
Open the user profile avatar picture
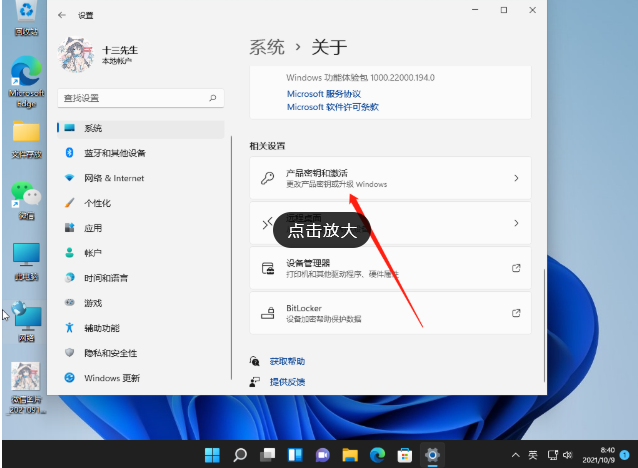pos(76,55)
